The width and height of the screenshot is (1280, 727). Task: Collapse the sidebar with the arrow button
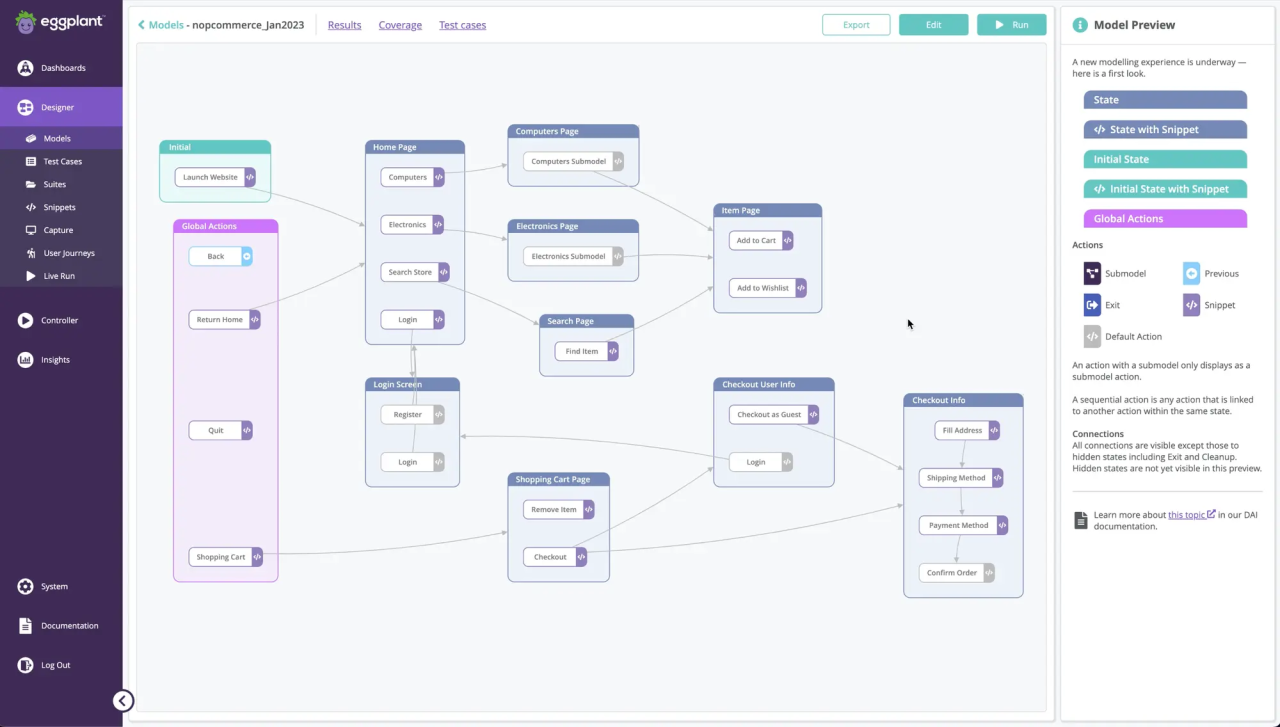tap(123, 701)
